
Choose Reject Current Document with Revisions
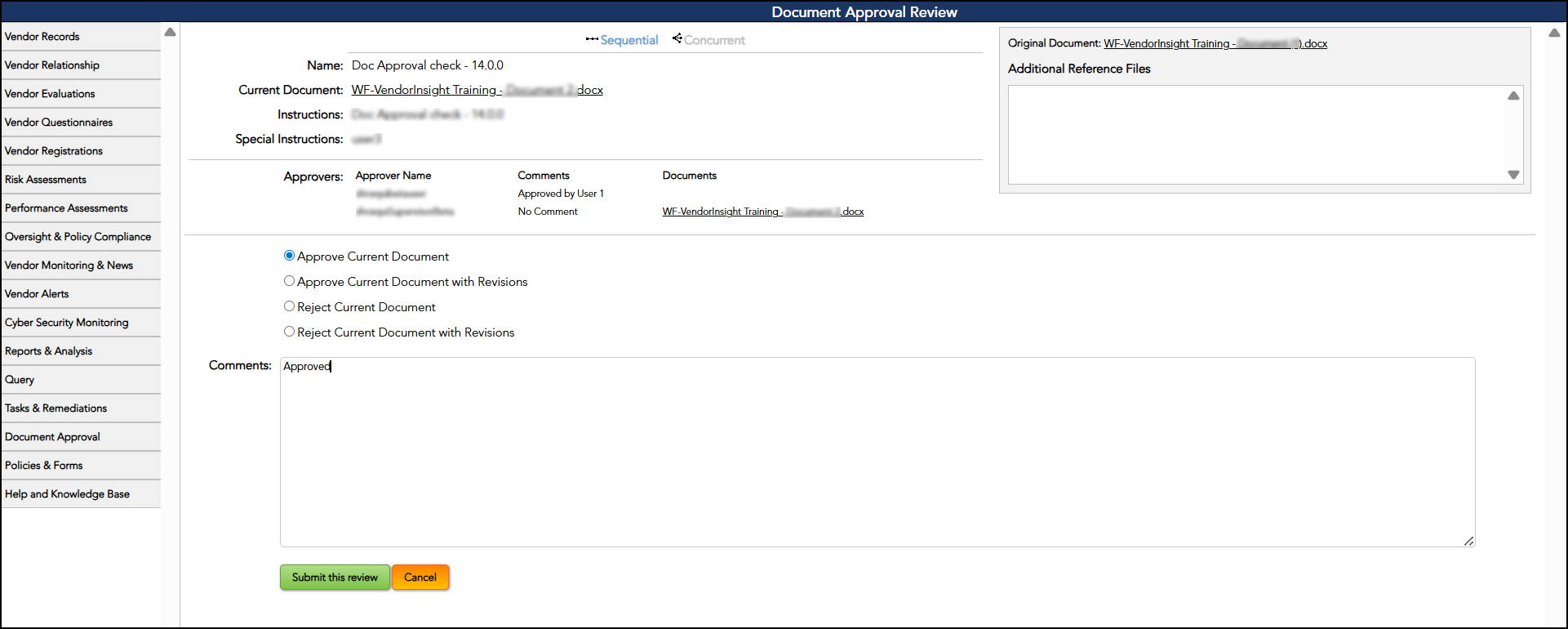(x=289, y=332)
